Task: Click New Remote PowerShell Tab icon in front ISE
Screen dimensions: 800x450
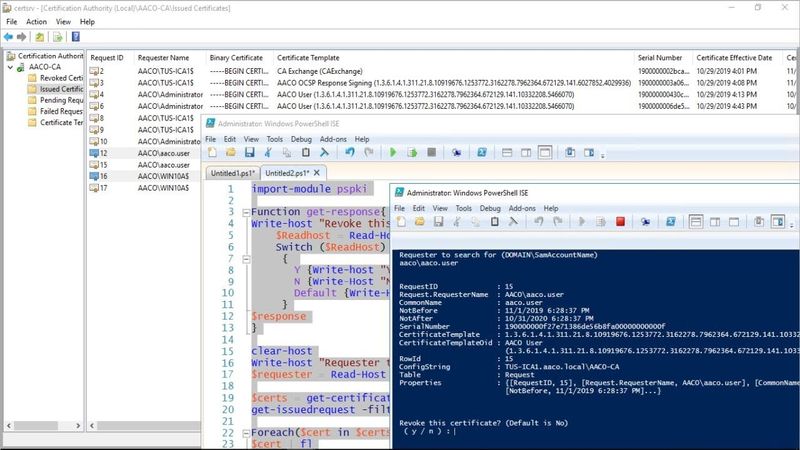Action: (645, 221)
